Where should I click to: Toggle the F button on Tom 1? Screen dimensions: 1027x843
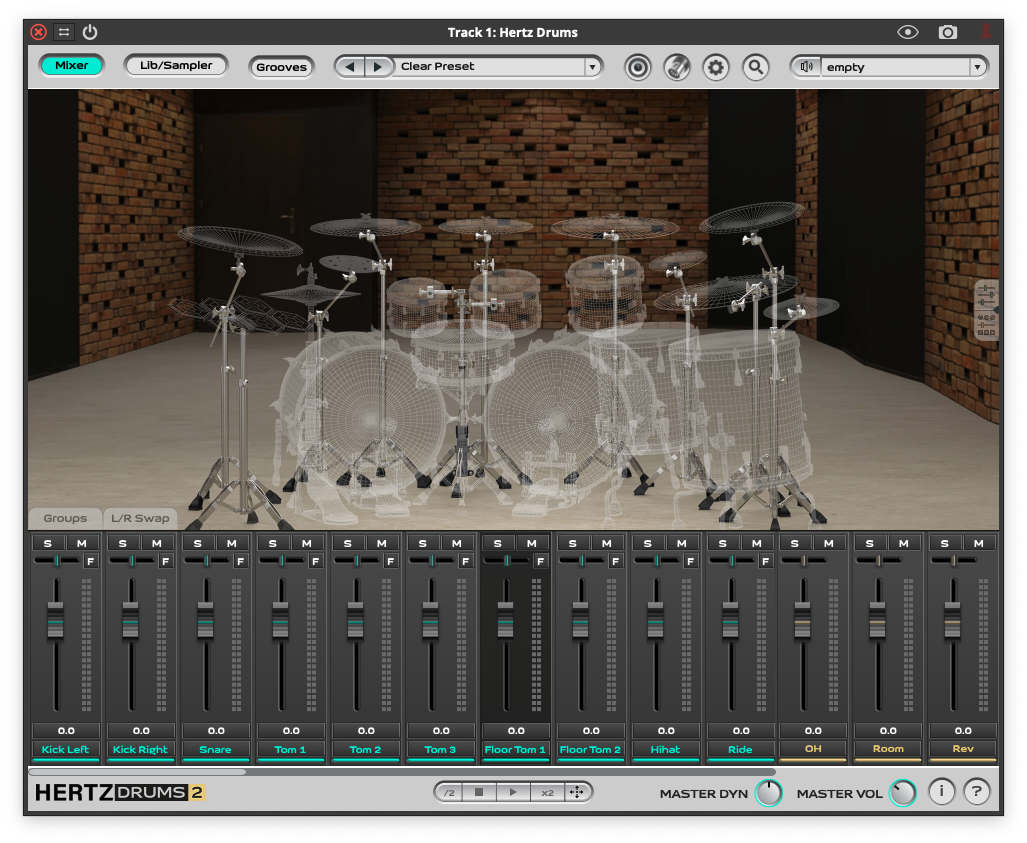315,561
